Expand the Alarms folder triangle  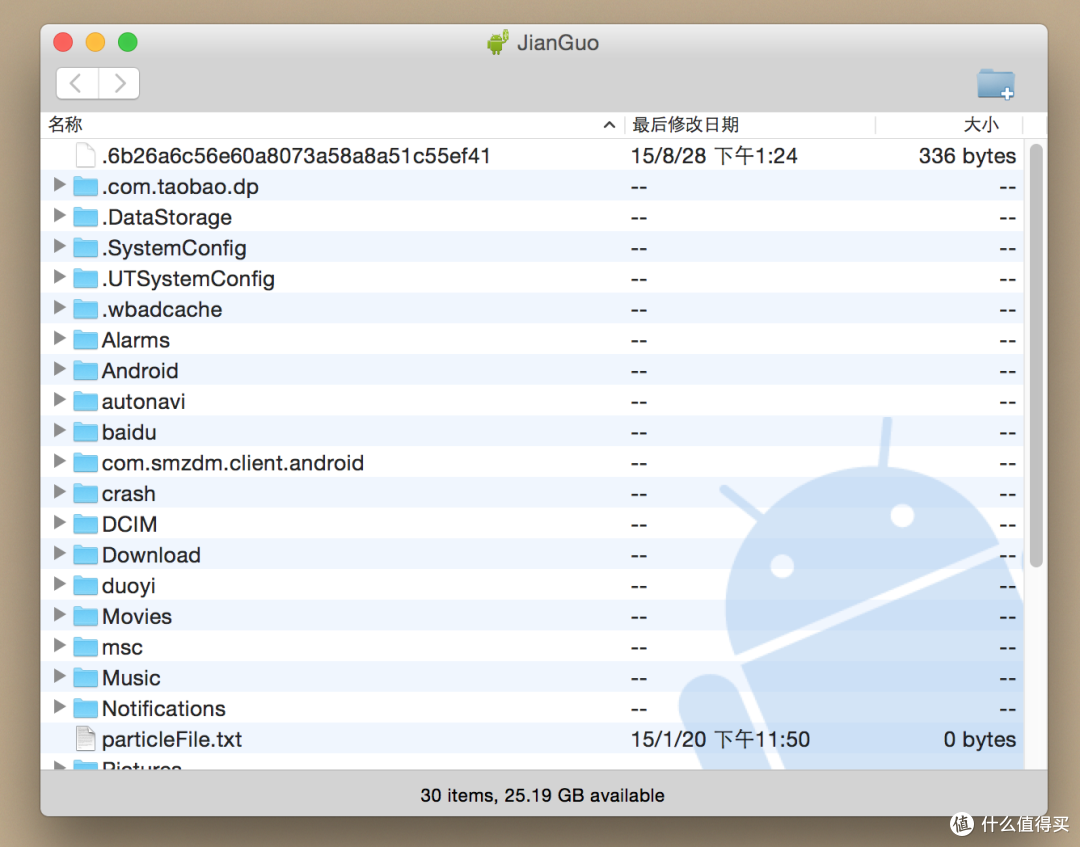[x=60, y=338]
